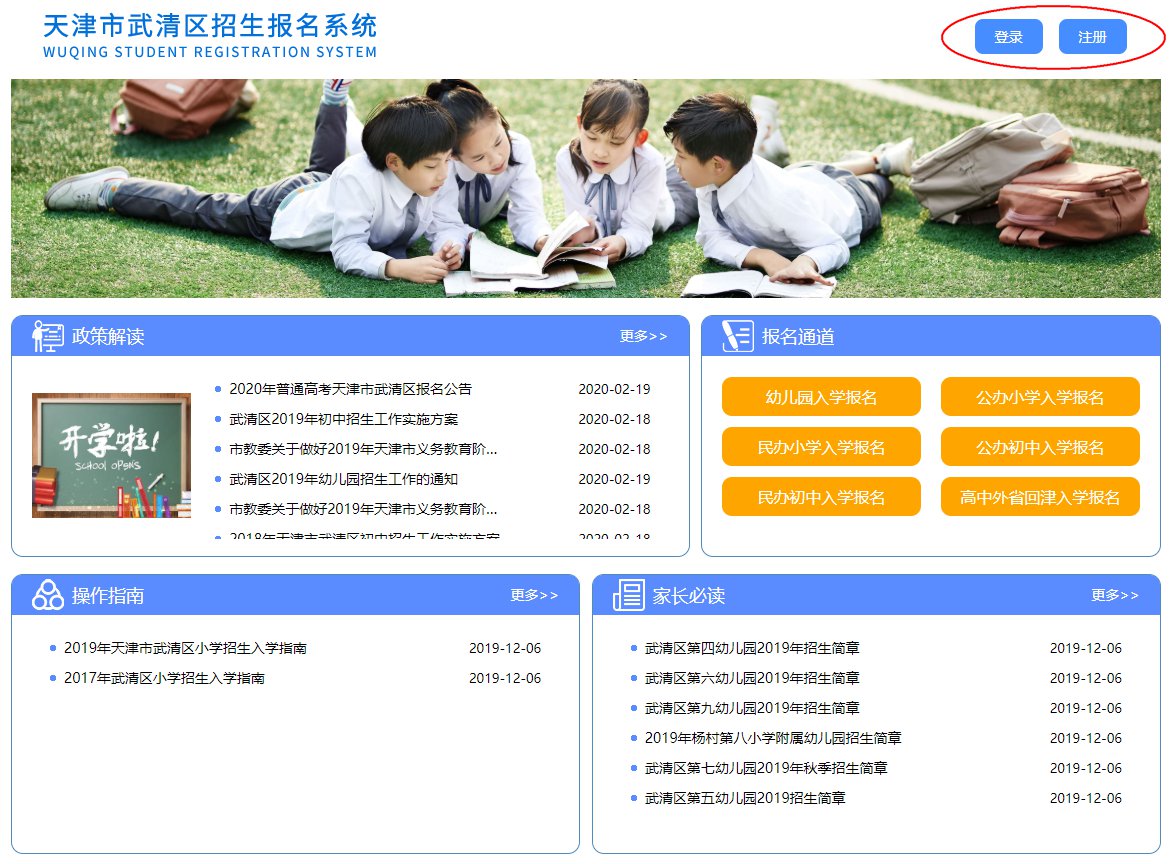This screenshot has width=1175, height=864.
Task: Click date 2020-02-19 beside 高考报名公告
Action: pos(614,389)
